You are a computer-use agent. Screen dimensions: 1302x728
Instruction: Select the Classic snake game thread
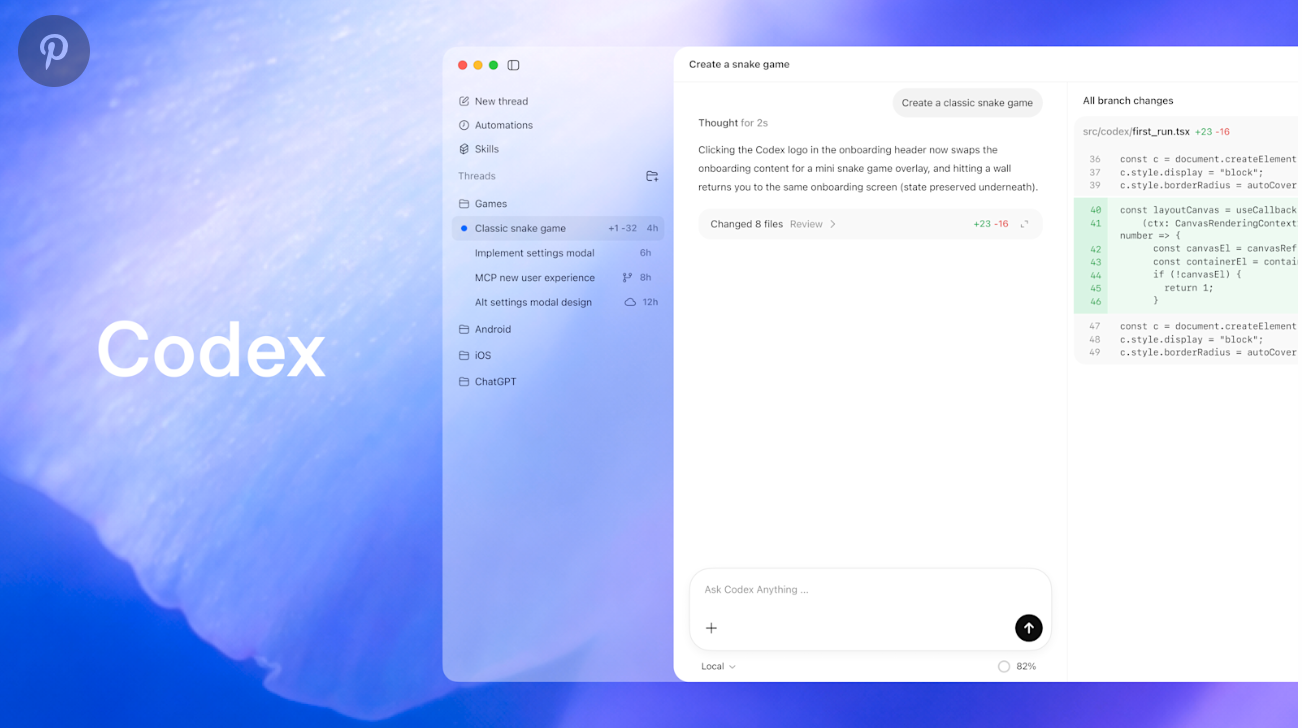pyautogui.click(x=520, y=228)
